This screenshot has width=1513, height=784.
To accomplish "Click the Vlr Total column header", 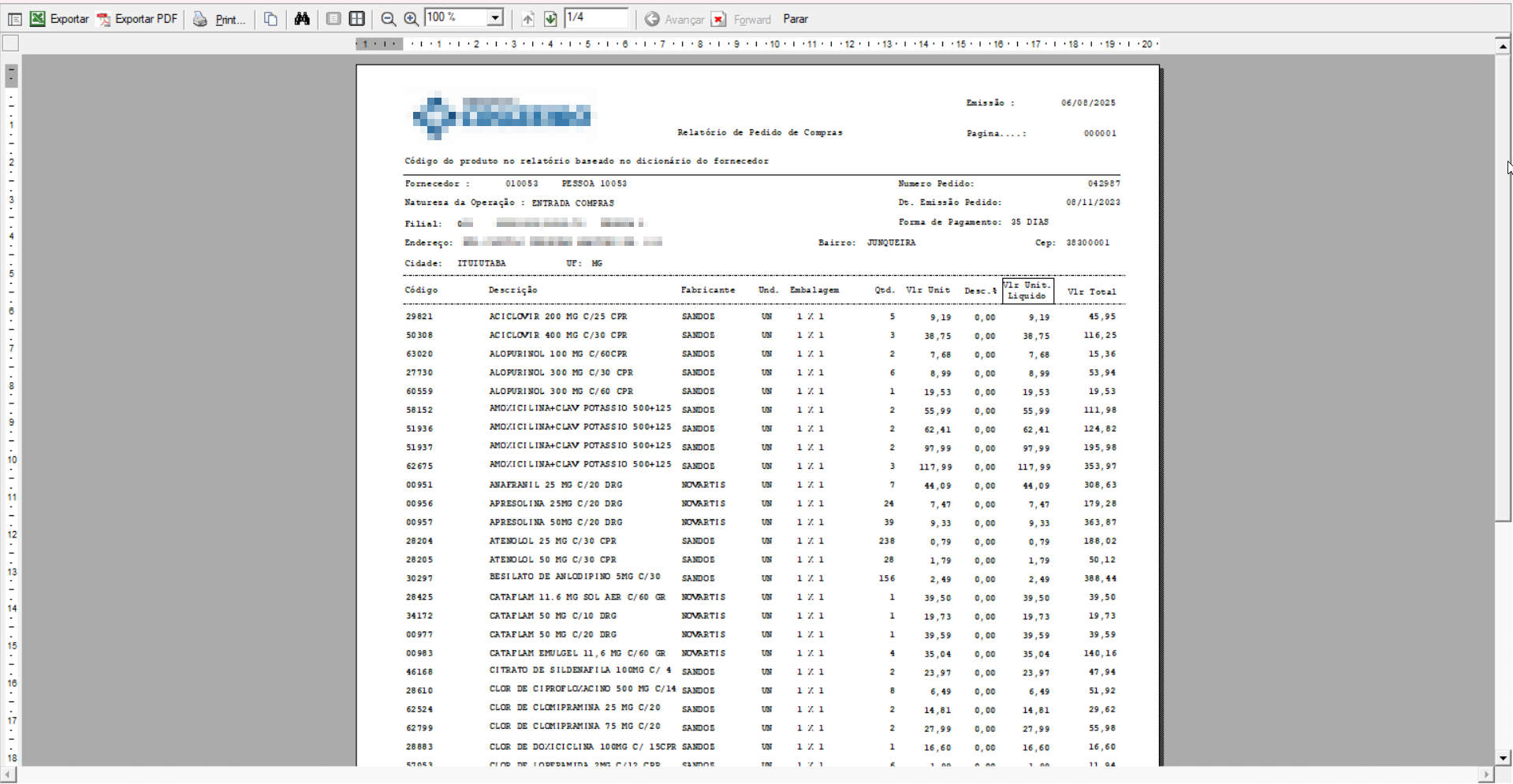I will click(x=1092, y=292).
